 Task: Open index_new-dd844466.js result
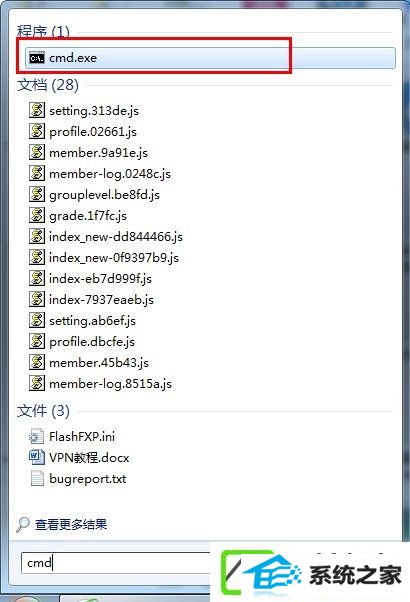[x=116, y=236]
